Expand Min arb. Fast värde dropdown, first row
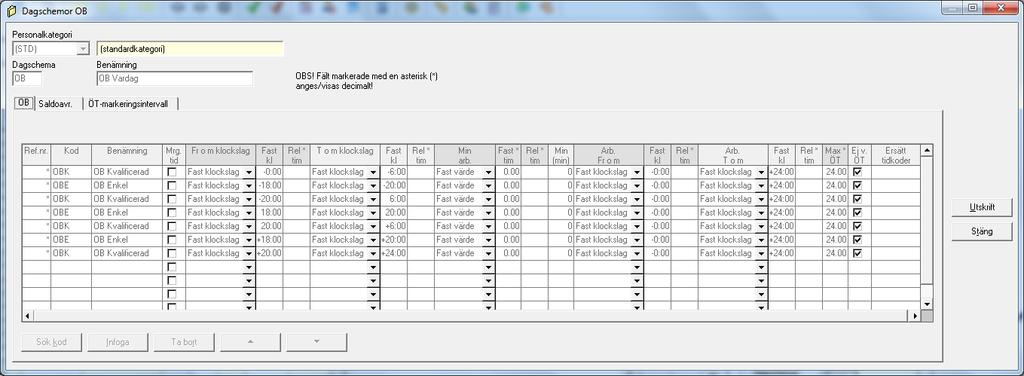This screenshot has width=1024, height=376. (x=488, y=172)
